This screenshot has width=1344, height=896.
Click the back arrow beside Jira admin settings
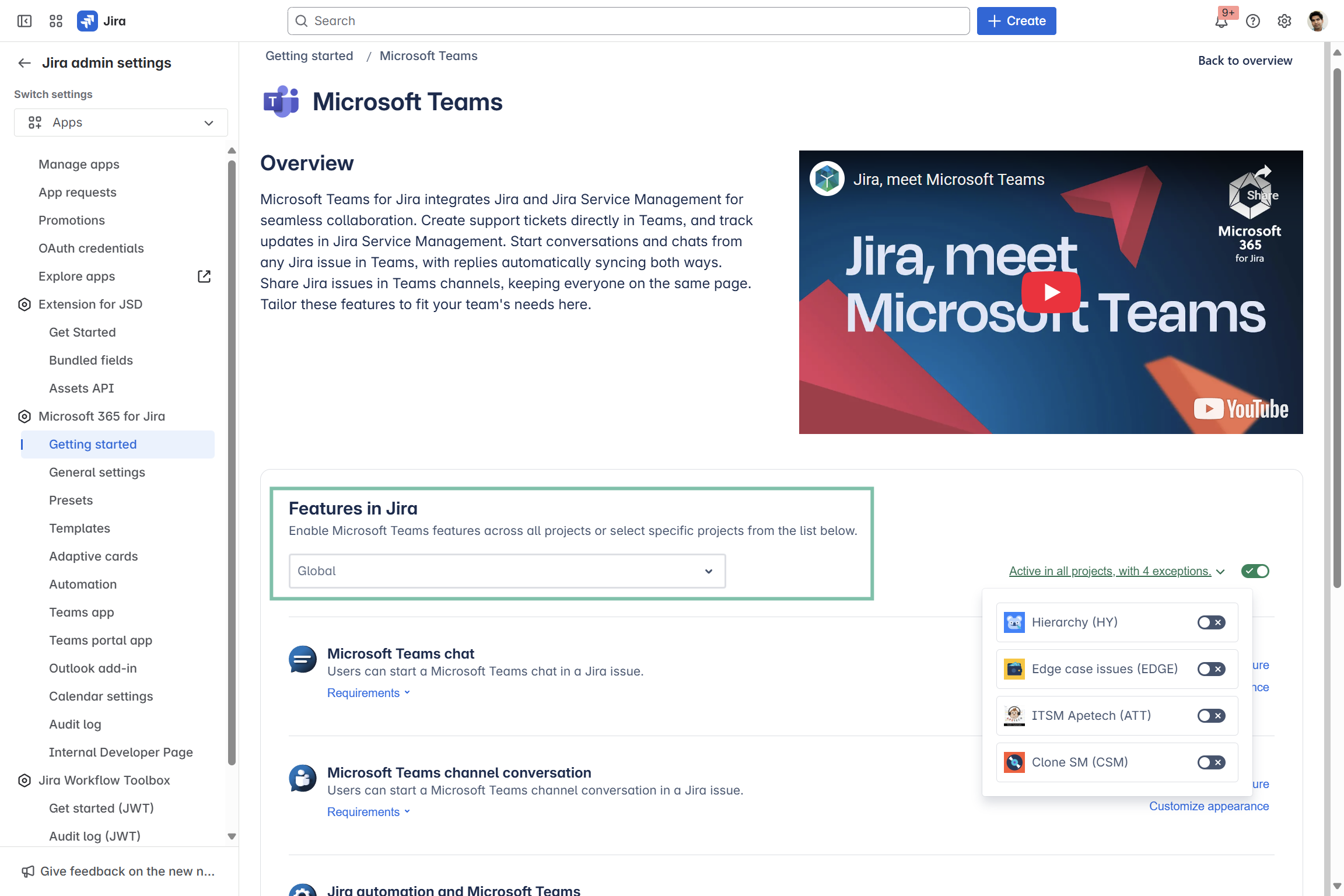pos(24,63)
